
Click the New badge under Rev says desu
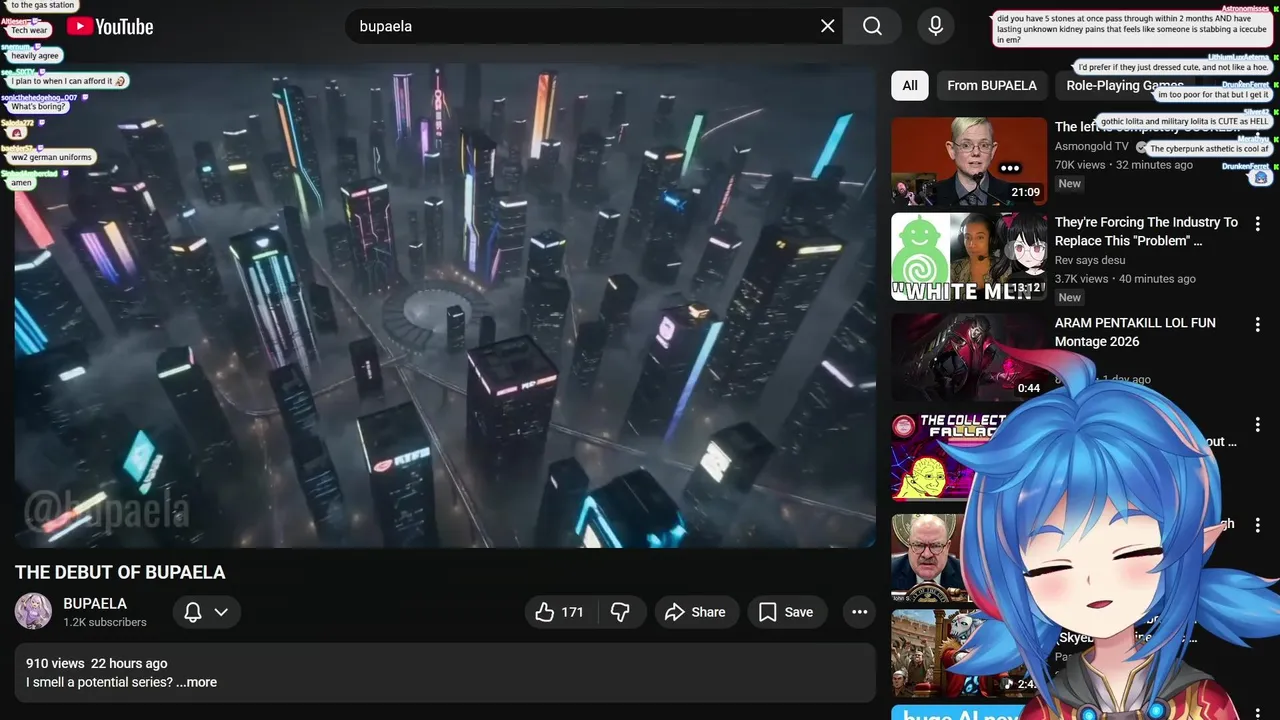(x=1070, y=297)
